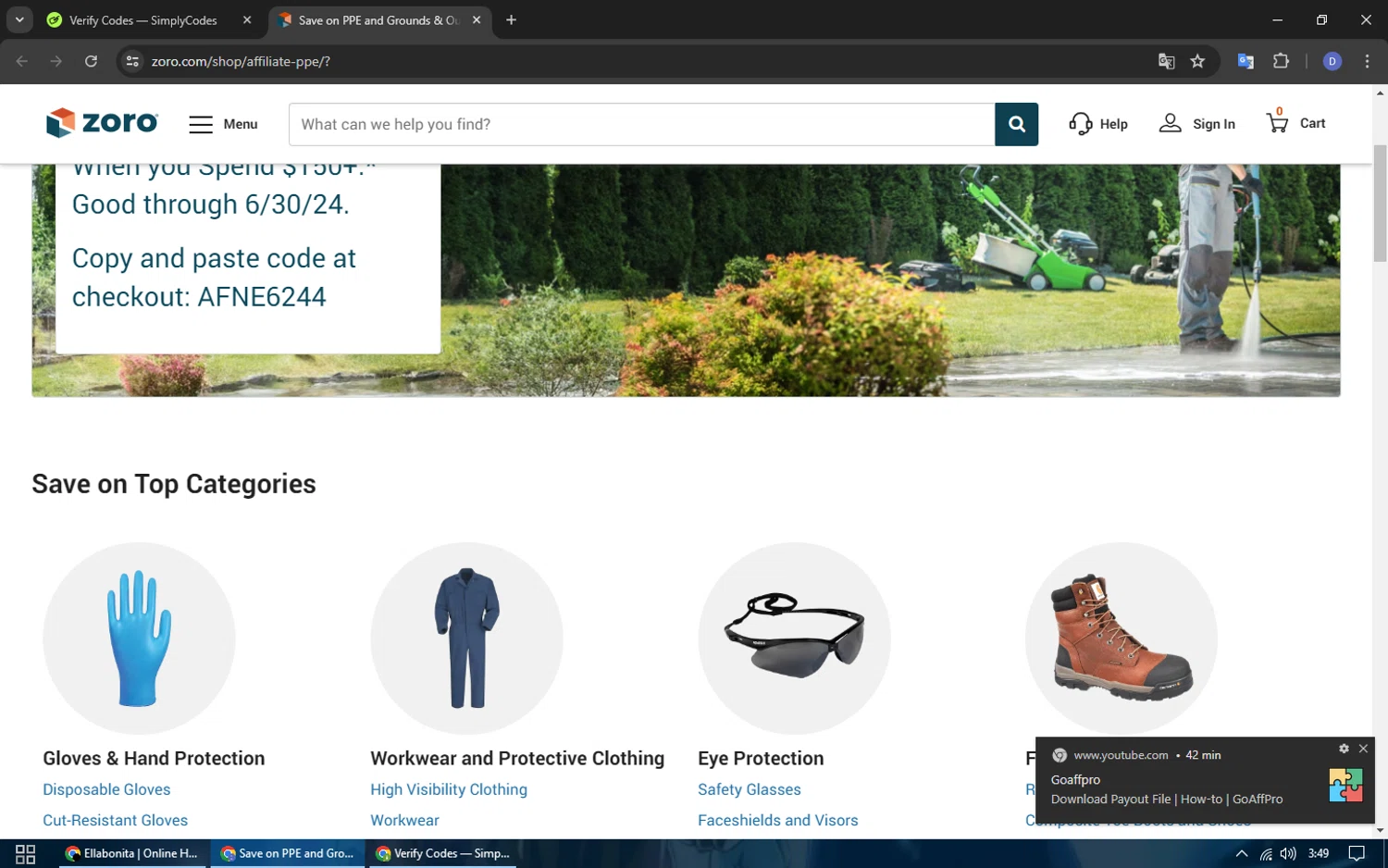This screenshot has height=868, width=1388.
Task: Open network Wi-Fi tray icon
Action: click(1266, 853)
